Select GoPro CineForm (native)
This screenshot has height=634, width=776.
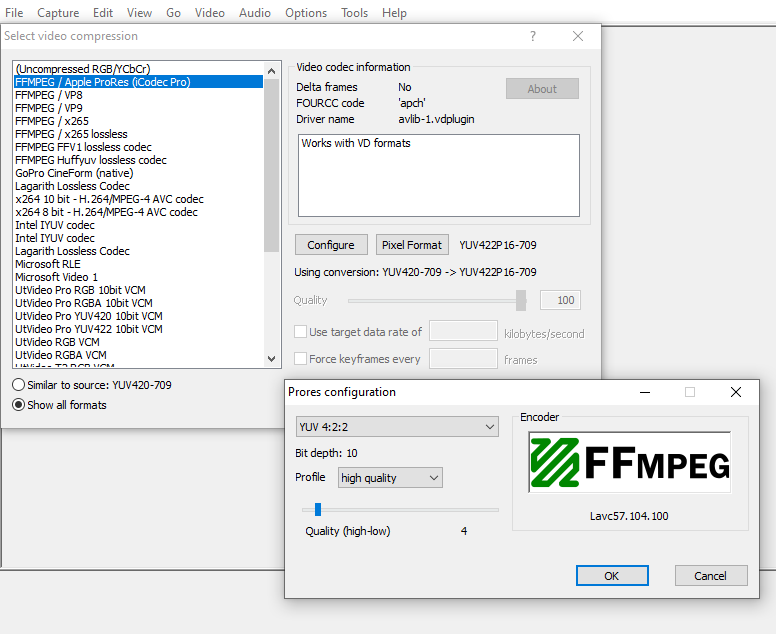click(x=139, y=173)
